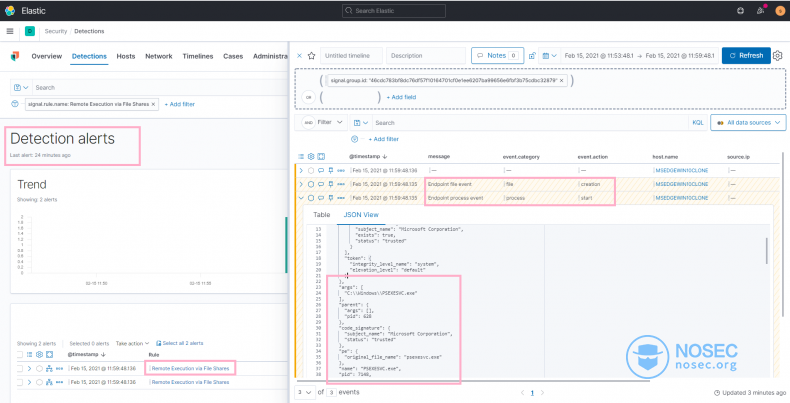Open the newsfeed icon with notification dot
The width and height of the screenshot is (790, 403).
pyautogui.click(x=760, y=11)
